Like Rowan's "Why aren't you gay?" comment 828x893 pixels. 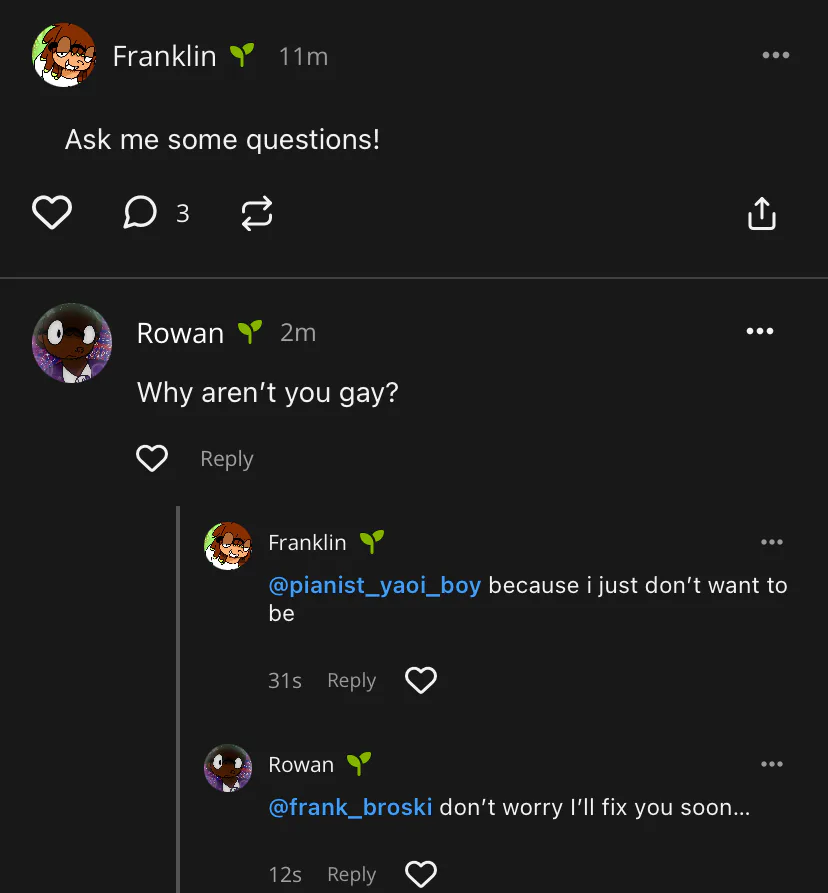tap(152, 459)
